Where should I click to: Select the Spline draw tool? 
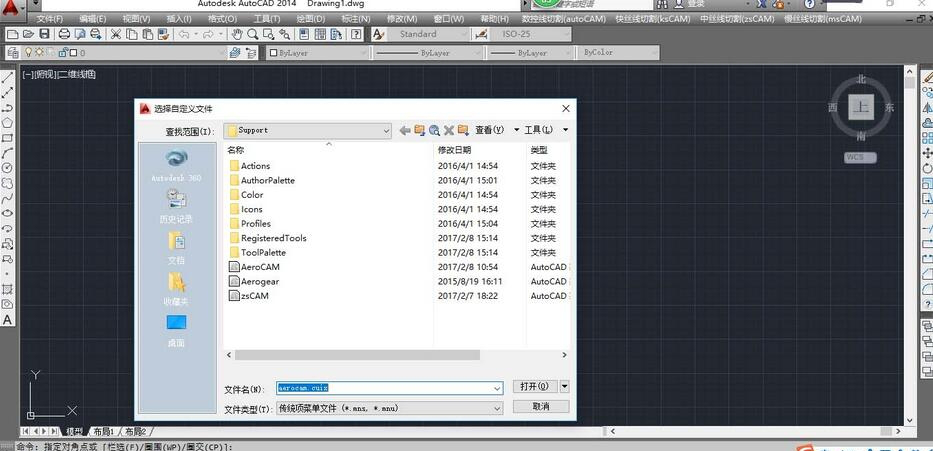coord(7,199)
